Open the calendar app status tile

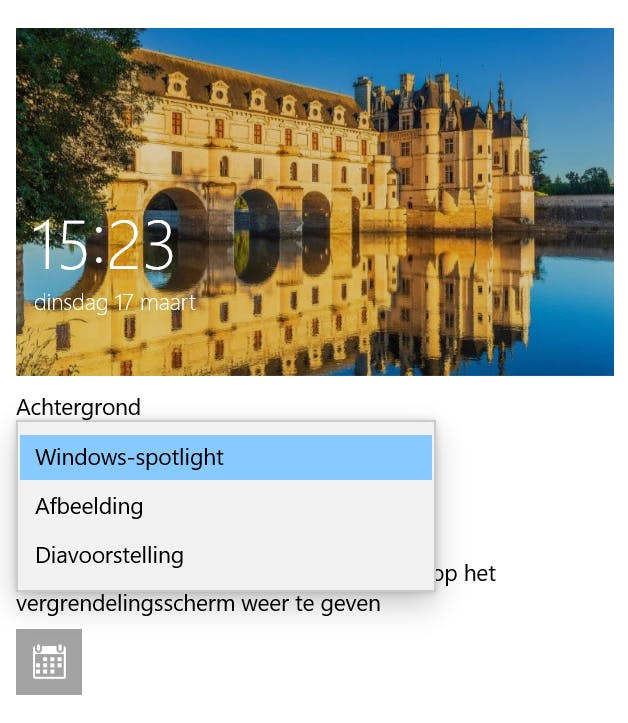[x=49, y=662]
